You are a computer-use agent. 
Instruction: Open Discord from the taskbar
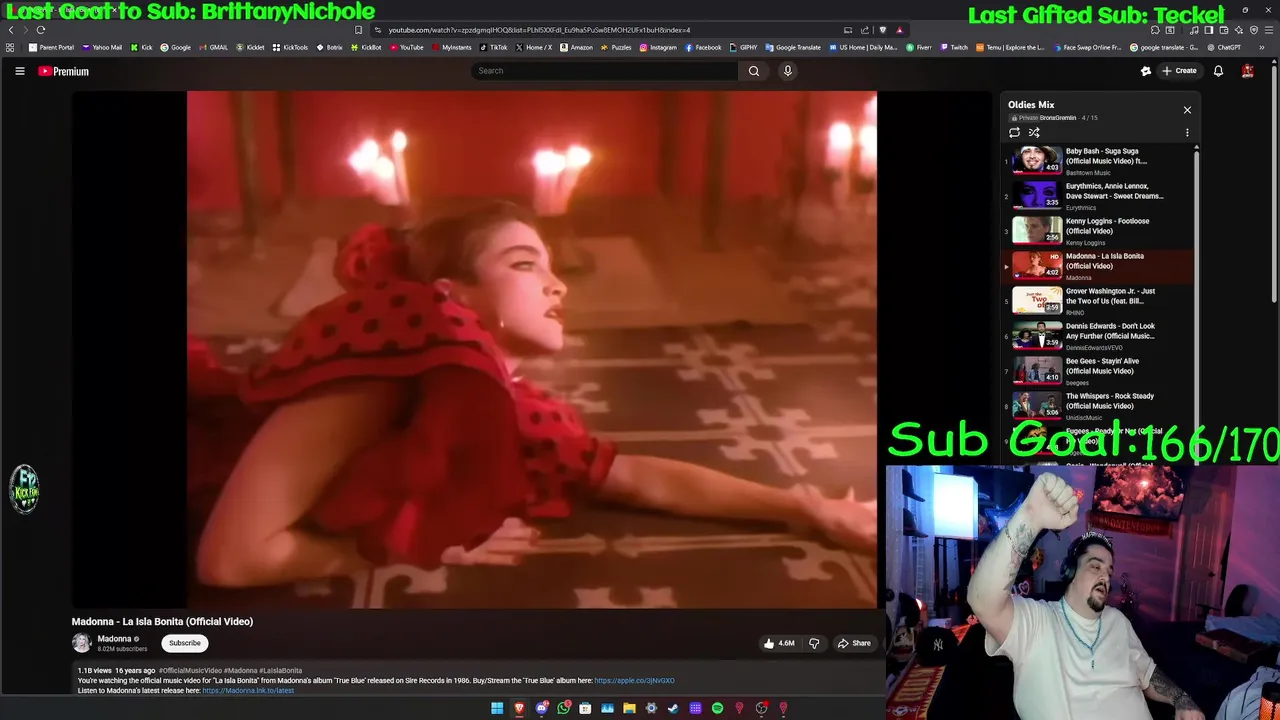542,708
